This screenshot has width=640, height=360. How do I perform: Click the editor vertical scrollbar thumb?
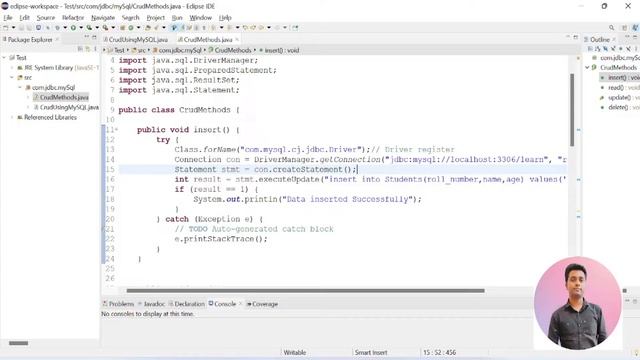point(572,110)
